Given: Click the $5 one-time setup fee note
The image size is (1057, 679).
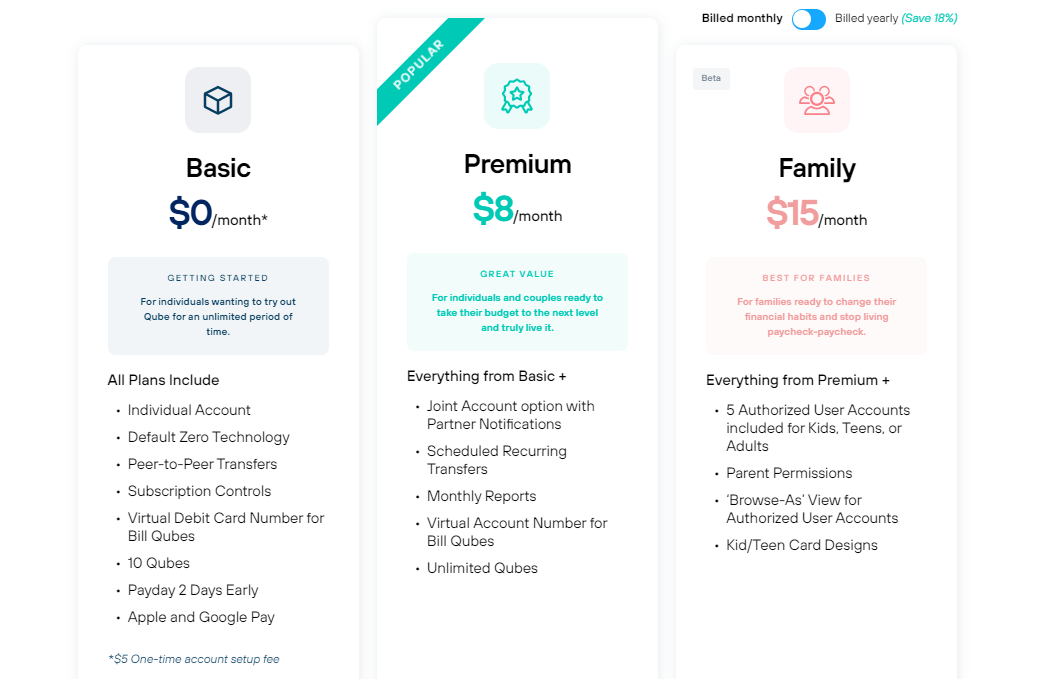Looking at the screenshot, I should pyautogui.click(x=193, y=659).
